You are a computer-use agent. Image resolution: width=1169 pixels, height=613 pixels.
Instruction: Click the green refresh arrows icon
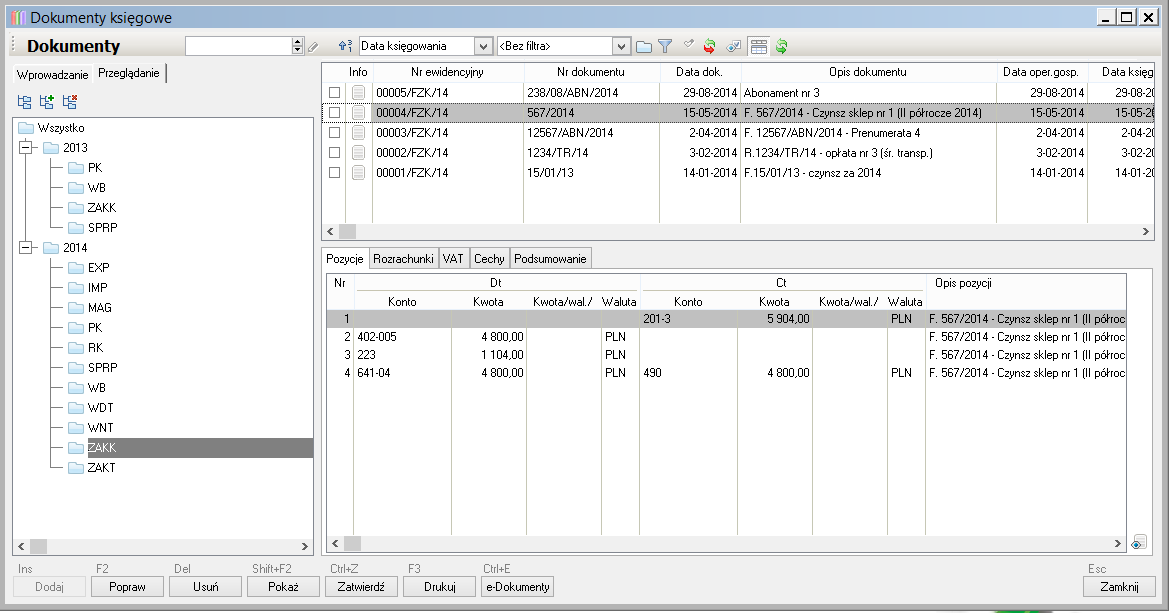(781, 46)
